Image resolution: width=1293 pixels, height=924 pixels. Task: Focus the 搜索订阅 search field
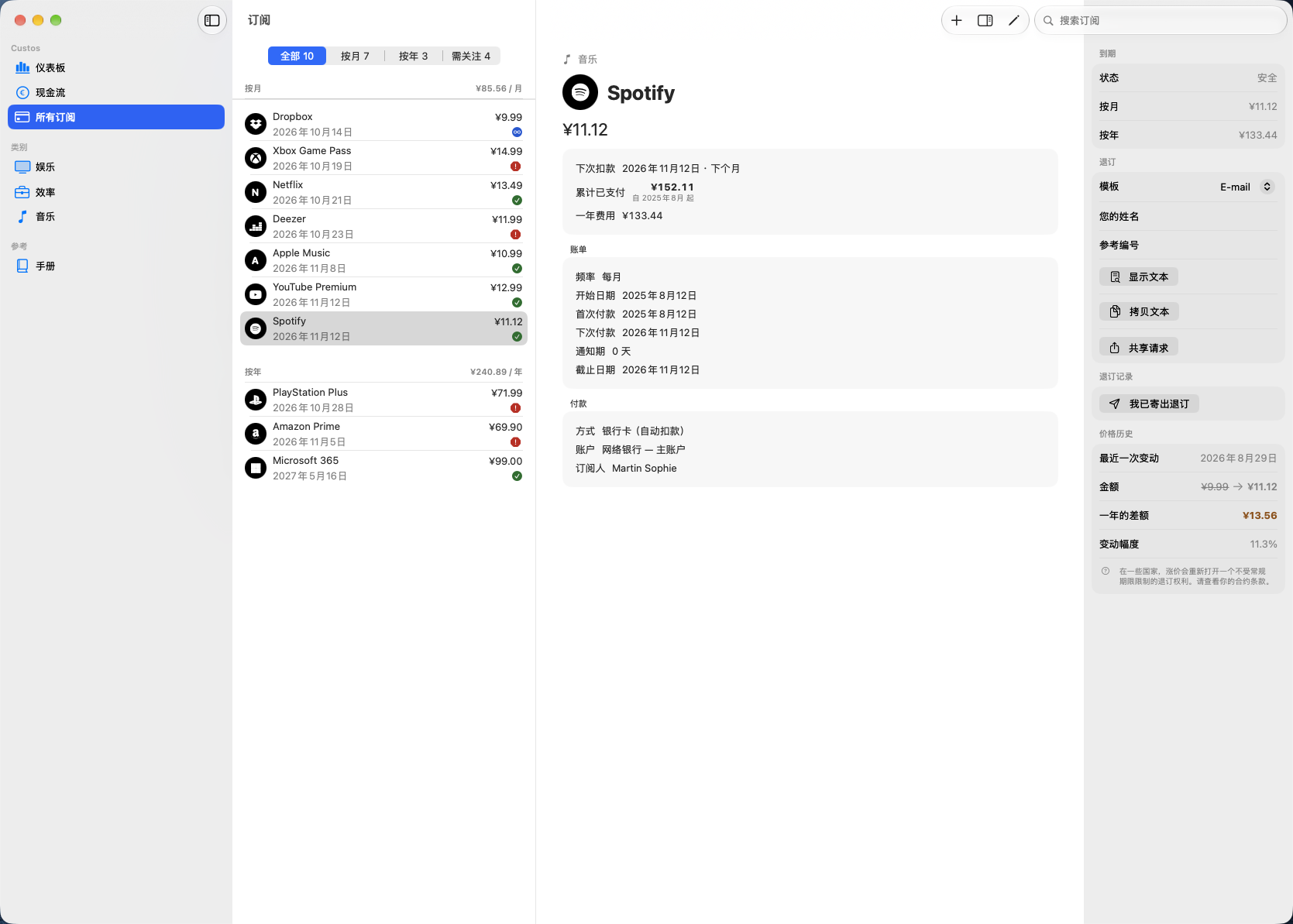1161,21
